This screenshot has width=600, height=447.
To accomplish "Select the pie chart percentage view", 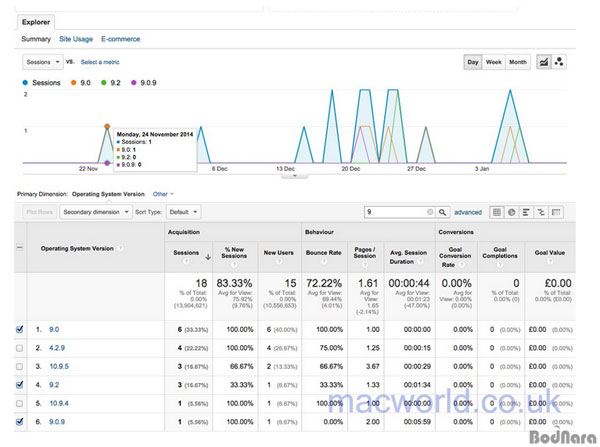I will point(512,212).
